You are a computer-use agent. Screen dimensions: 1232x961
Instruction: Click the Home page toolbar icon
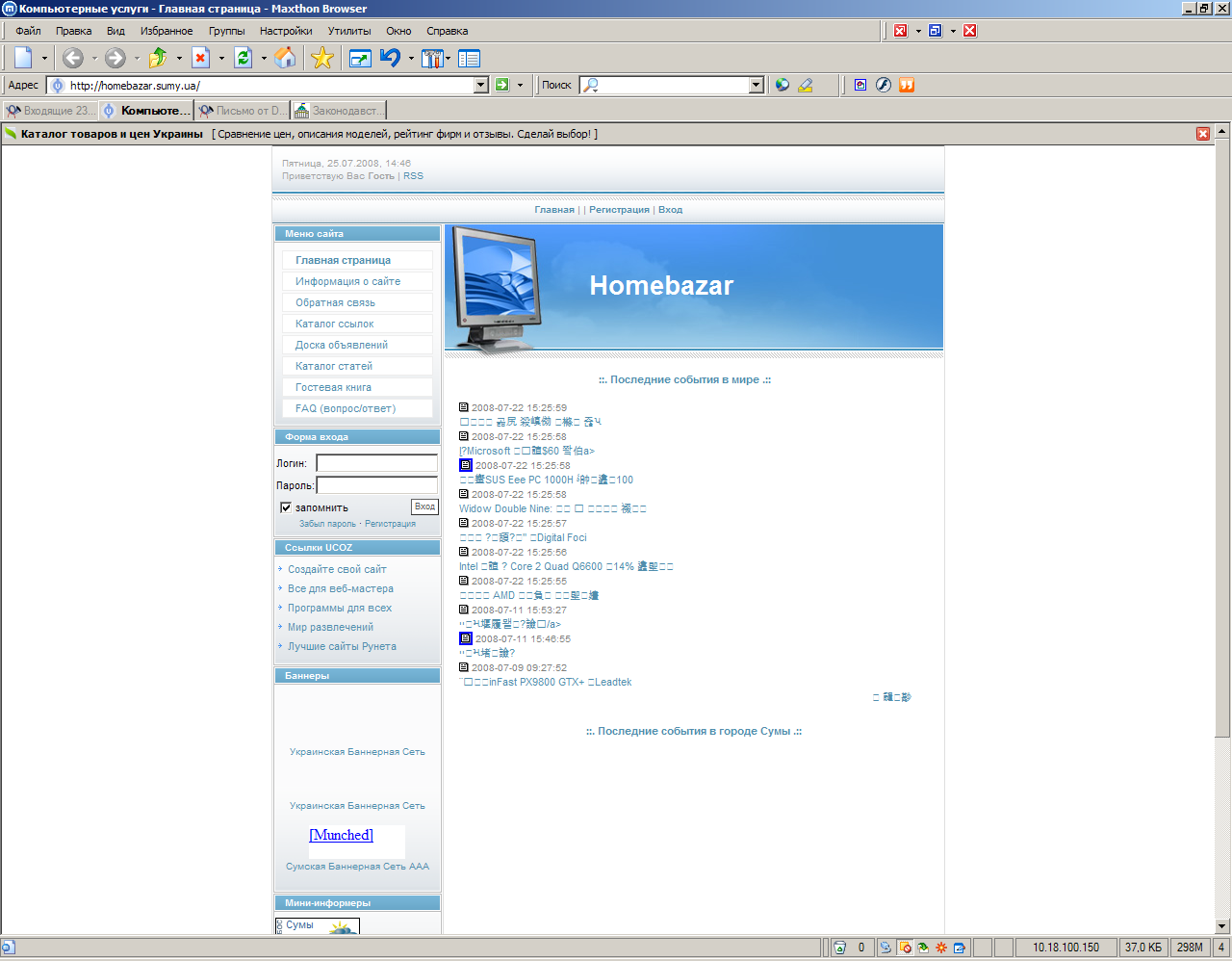click(x=285, y=59)
